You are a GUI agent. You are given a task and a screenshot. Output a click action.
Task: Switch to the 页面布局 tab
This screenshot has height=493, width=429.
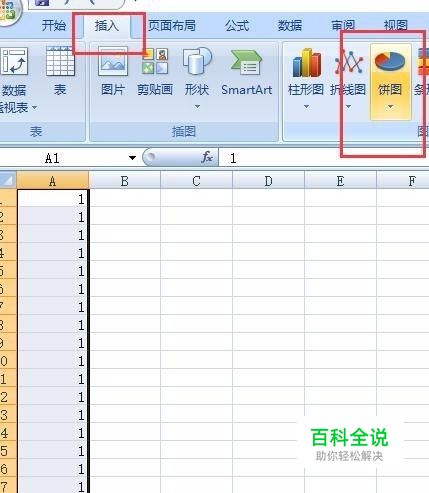[172, 25]
